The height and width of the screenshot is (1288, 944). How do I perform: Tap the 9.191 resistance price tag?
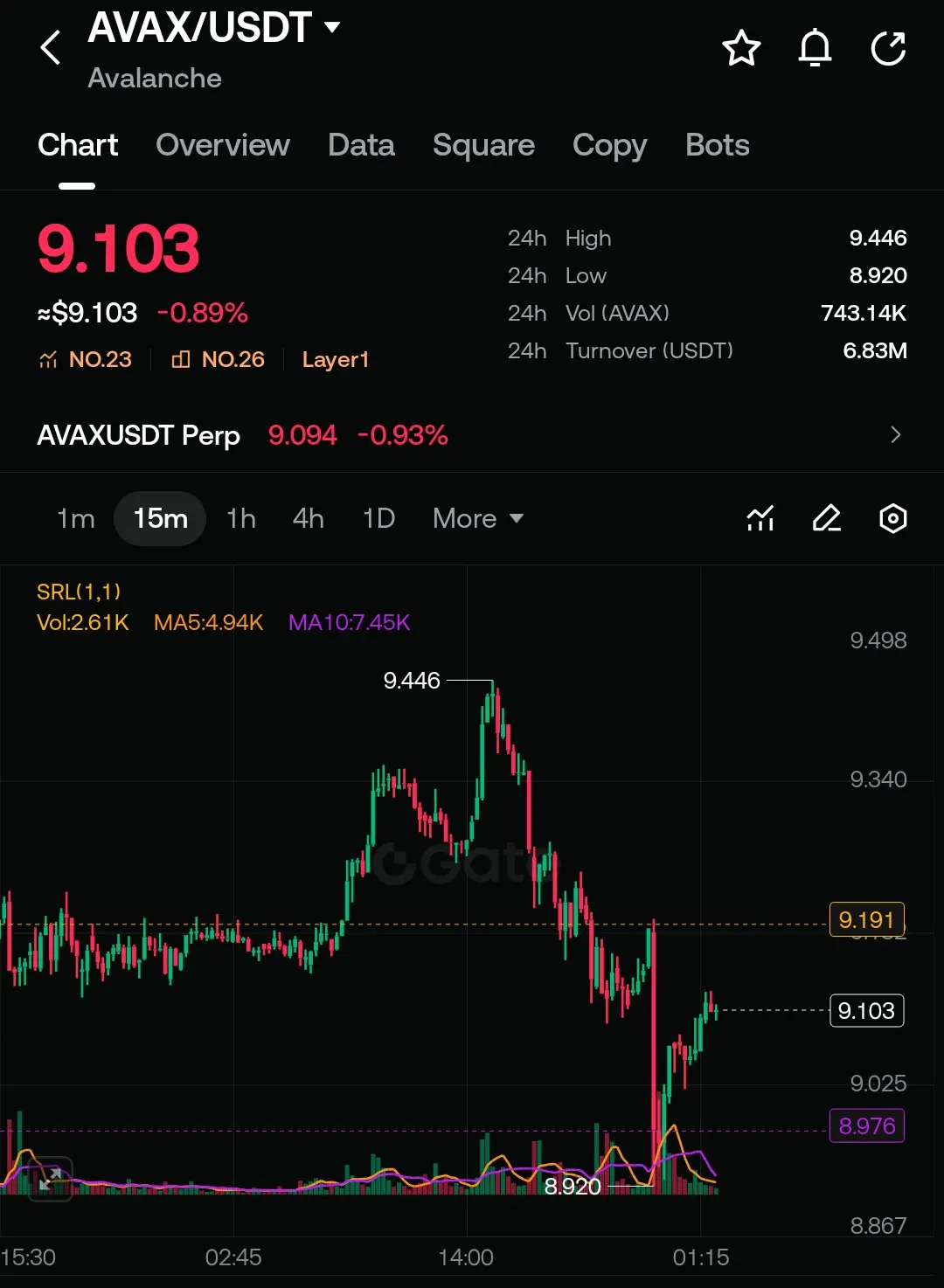click(866, 920)
